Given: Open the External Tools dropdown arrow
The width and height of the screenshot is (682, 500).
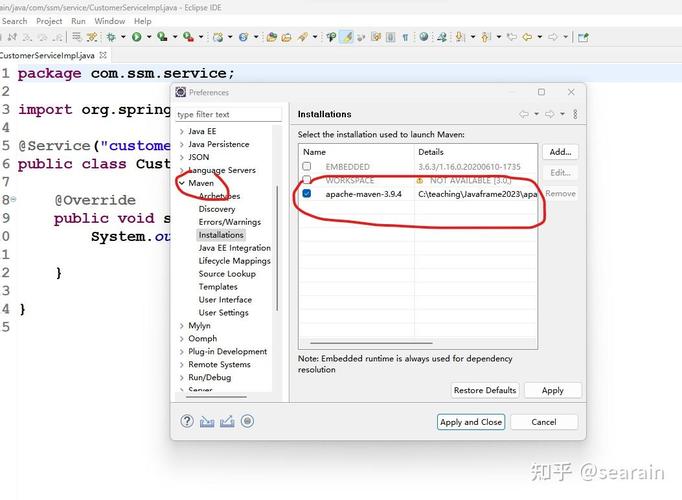Looking at the screenshot, I should 201,37.
